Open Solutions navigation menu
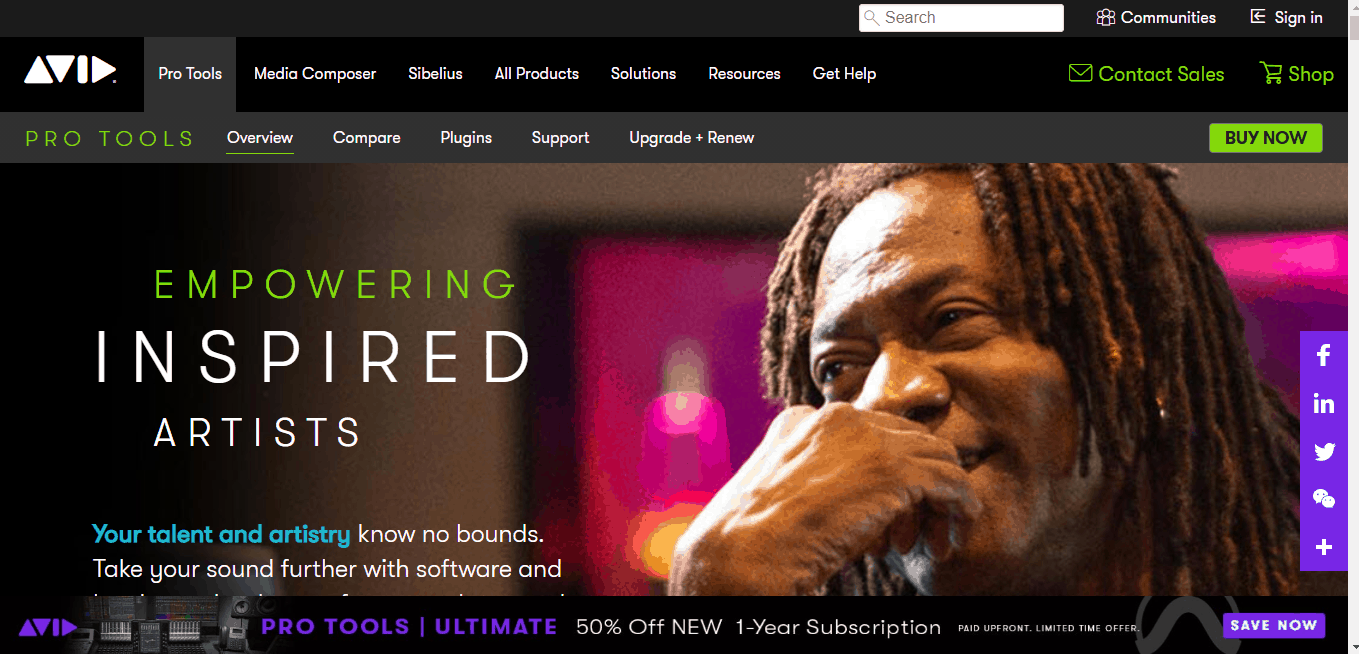The width and height of the screenshot is (1359, 654). tap(643, 74)
